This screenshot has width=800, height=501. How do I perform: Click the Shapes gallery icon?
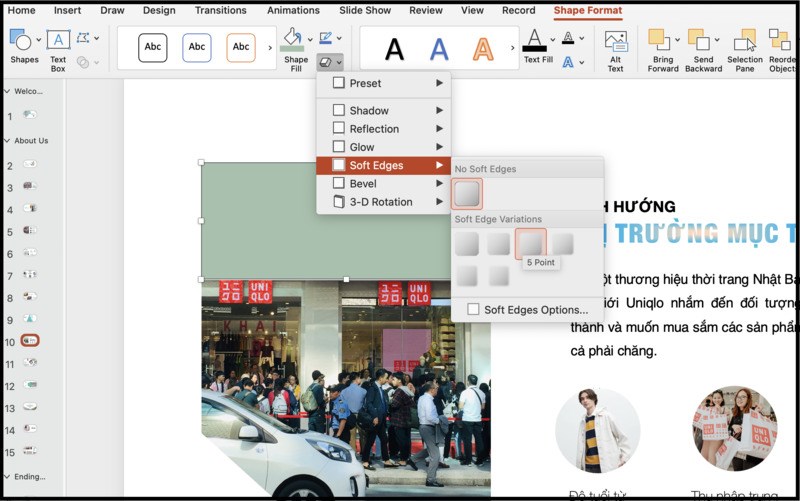pos(20,39)
